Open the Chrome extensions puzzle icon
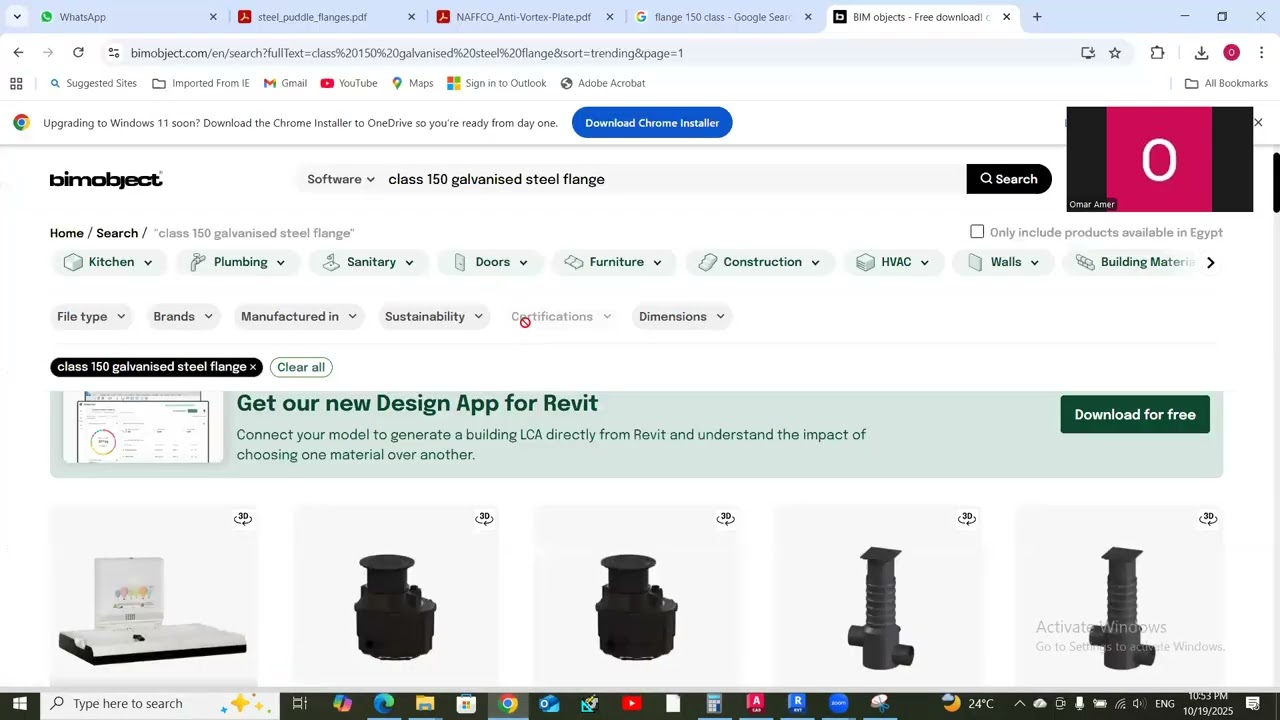 click(1157, 53)
